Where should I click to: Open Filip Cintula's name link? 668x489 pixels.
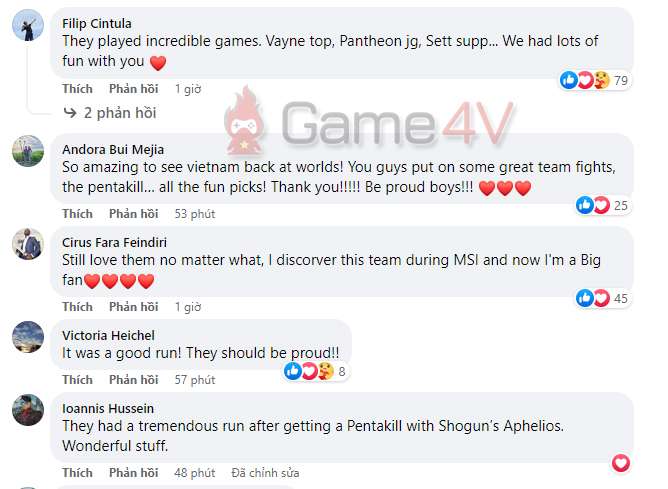tap(97, 23)
